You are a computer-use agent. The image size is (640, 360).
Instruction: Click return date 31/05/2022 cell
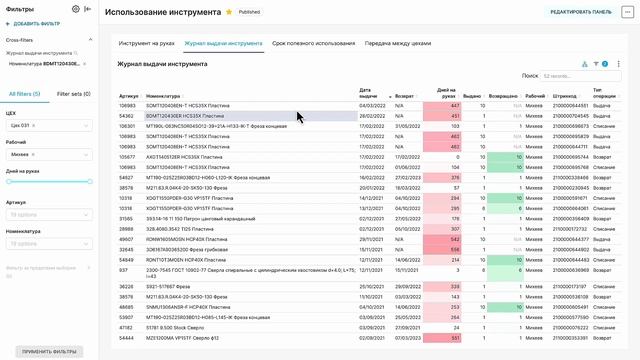click(408, 126)
